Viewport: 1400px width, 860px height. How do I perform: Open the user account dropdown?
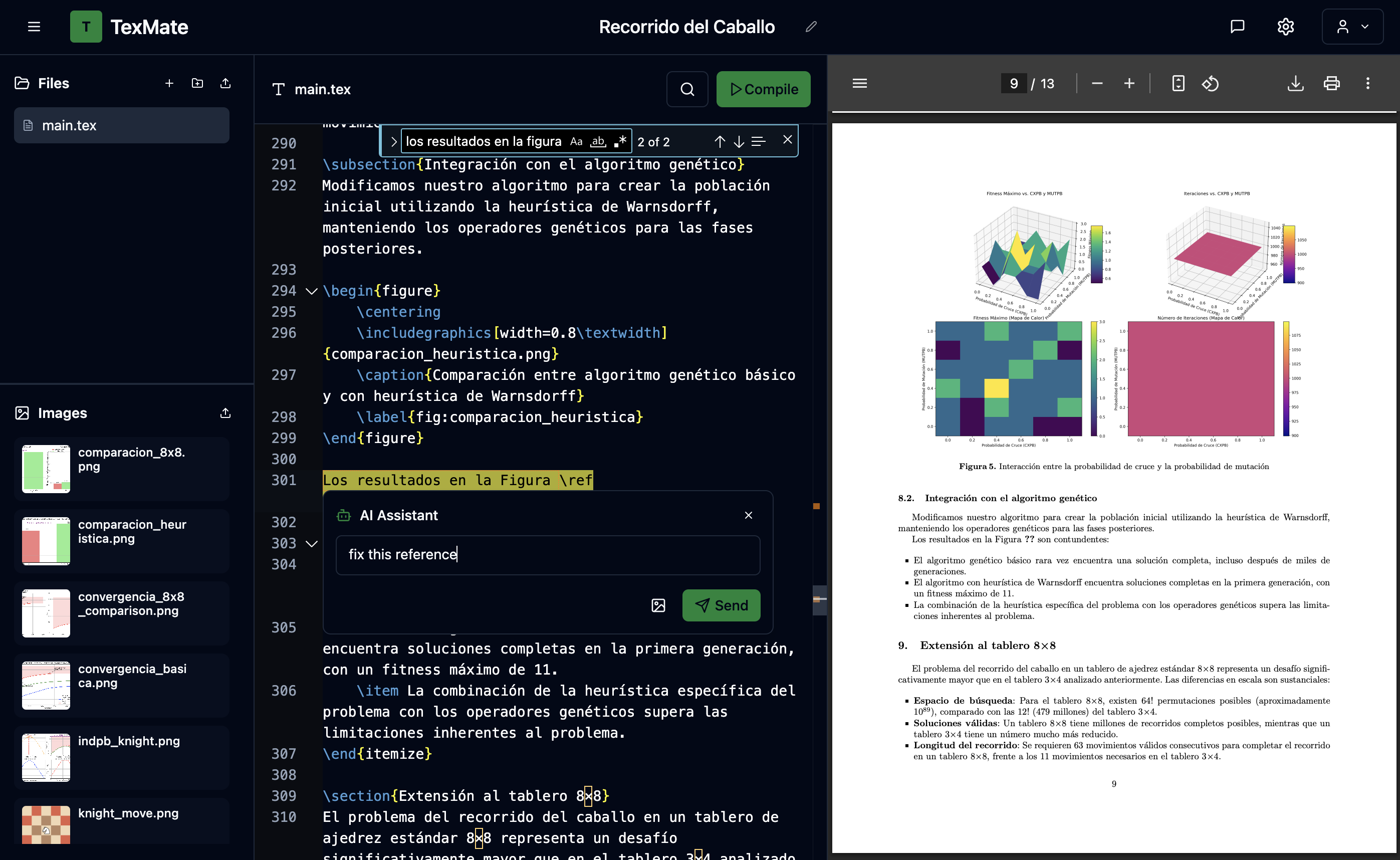[x=1352, y=27]
